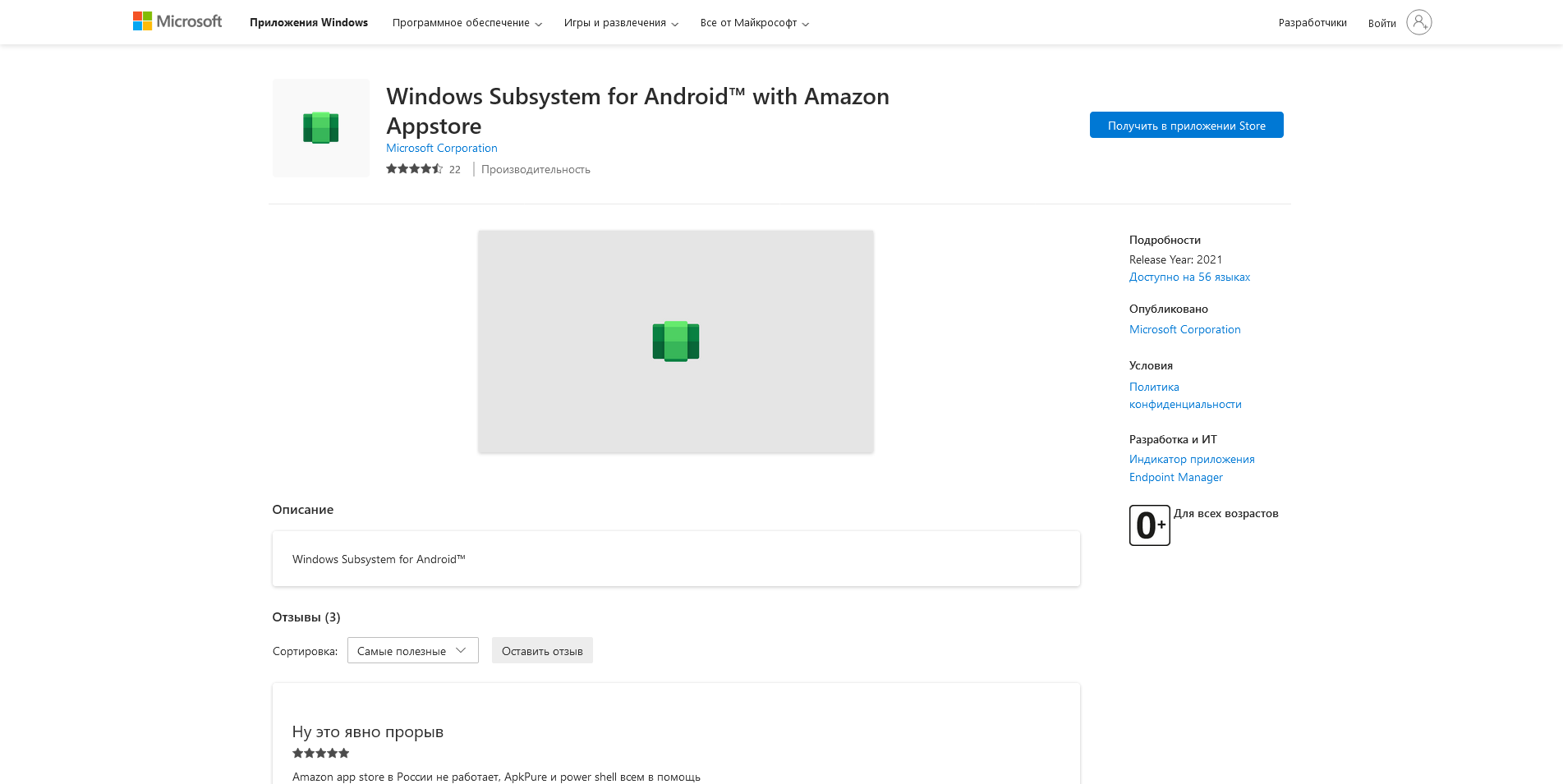Open the Endpoint Manager link
The image size is (1563, 784).
click(x=1175, y=478)
